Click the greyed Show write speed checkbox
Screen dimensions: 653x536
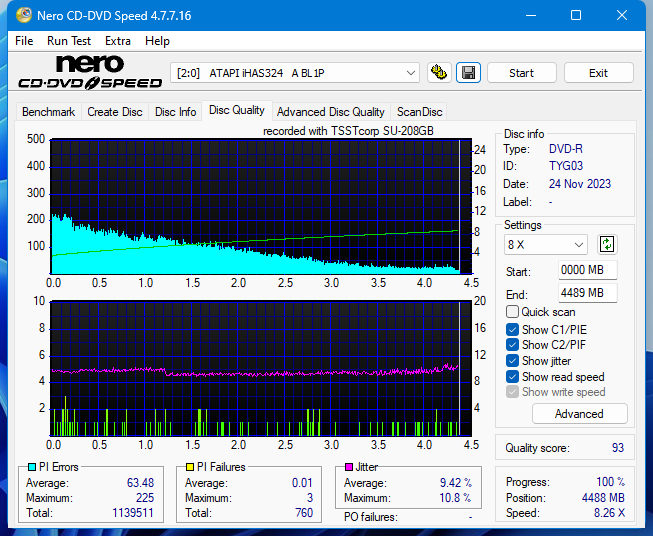point(512,392)
